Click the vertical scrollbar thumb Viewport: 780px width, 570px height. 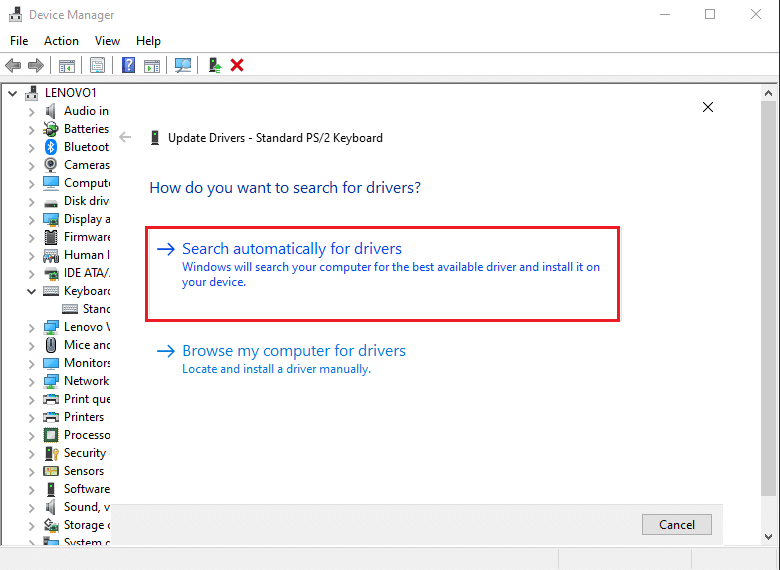[768, 297]
